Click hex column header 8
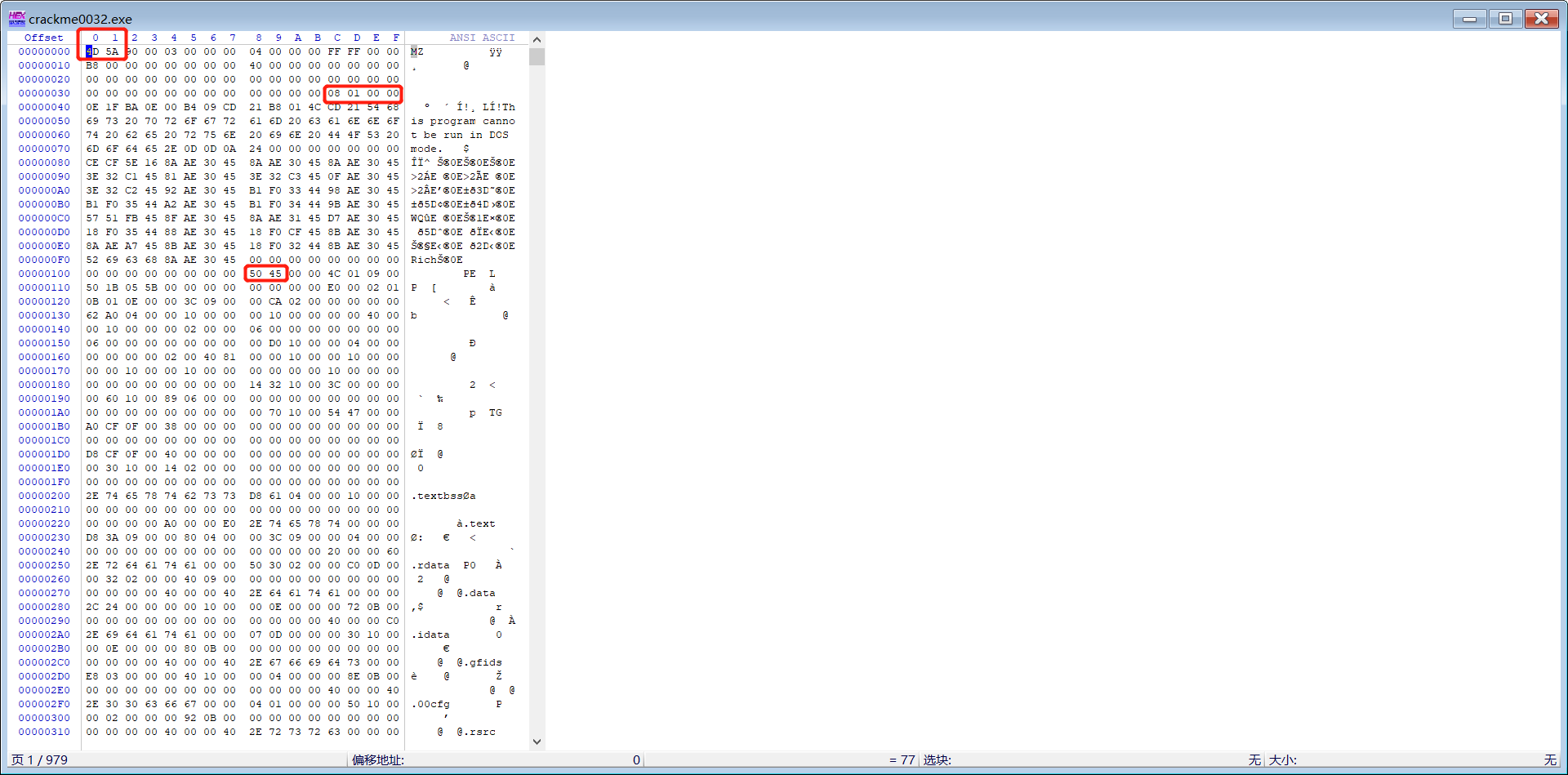 coord(258,38)
